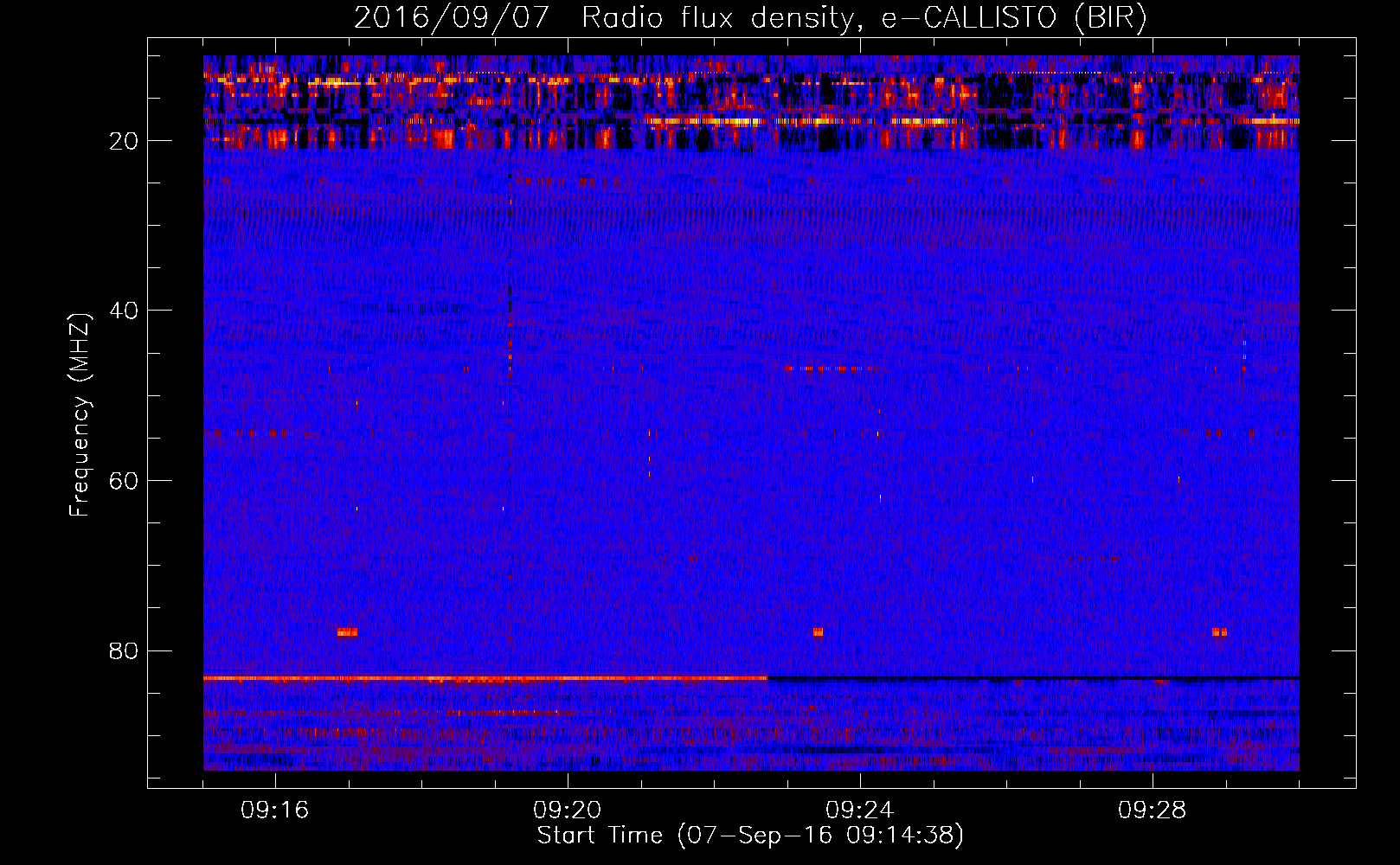Click the "Start Time (07-Sep-16 09:14:38)" label
This screenshot has height=865, width=1400.
coord(750,836)
